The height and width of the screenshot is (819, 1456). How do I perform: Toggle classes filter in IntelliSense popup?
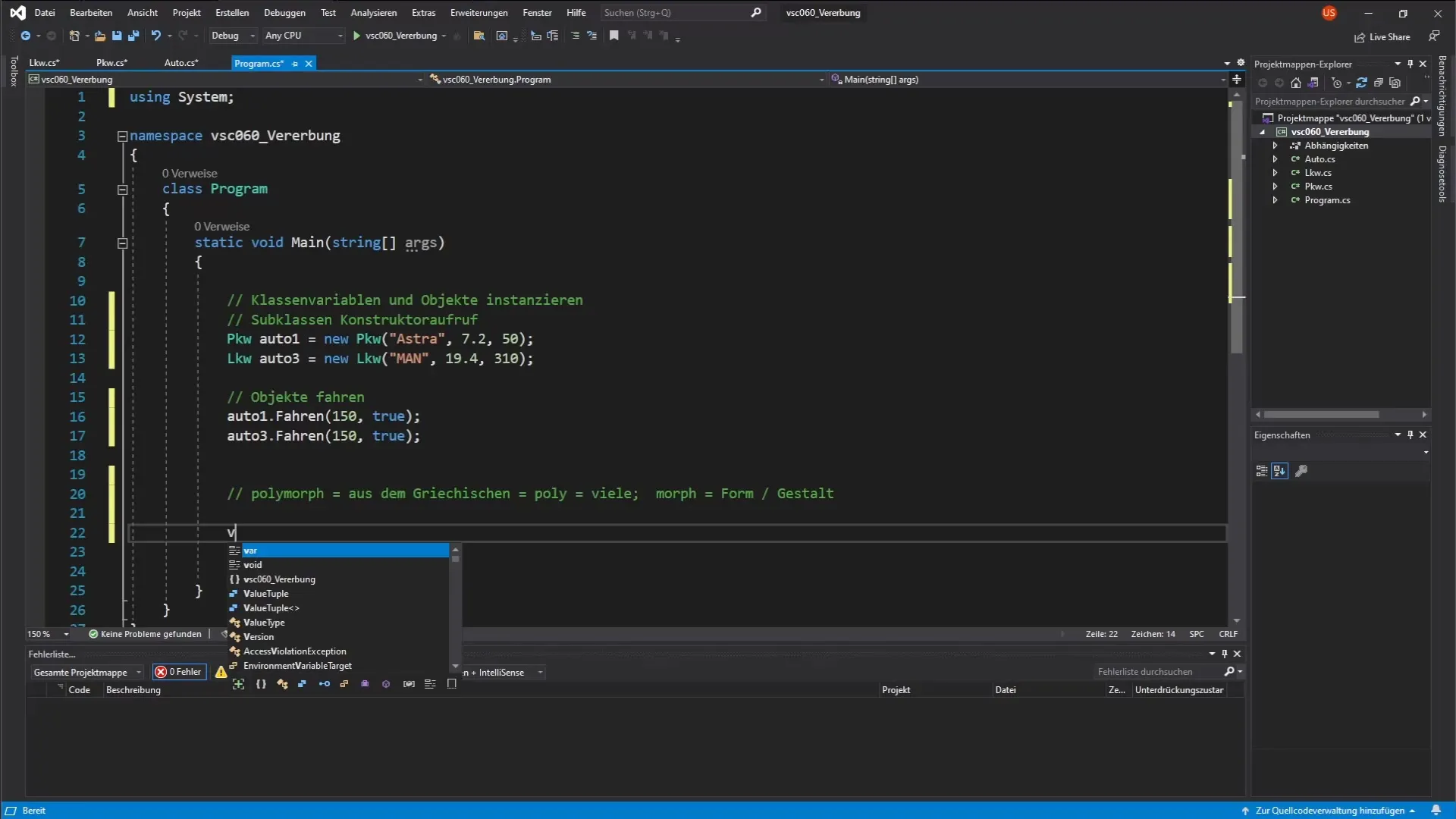click(x=282, y=684)
